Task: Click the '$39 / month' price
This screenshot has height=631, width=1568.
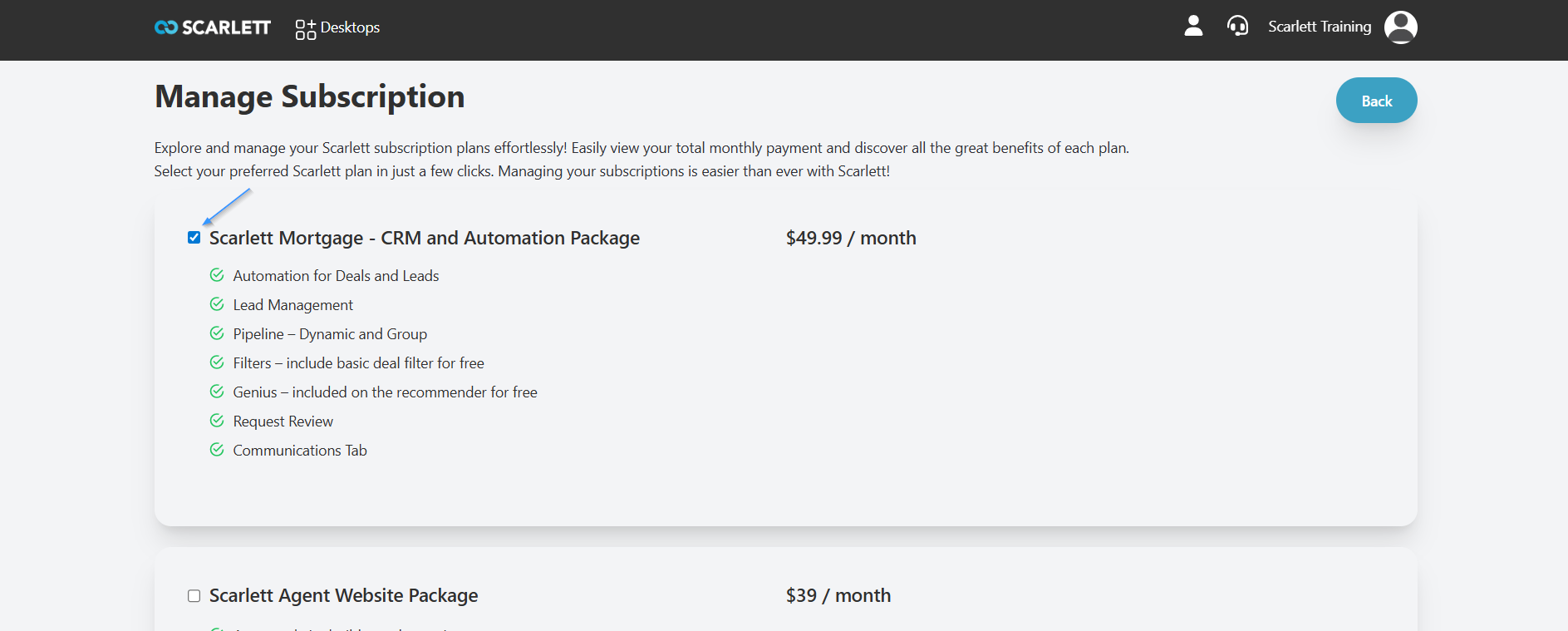Action: pos(838,595)
